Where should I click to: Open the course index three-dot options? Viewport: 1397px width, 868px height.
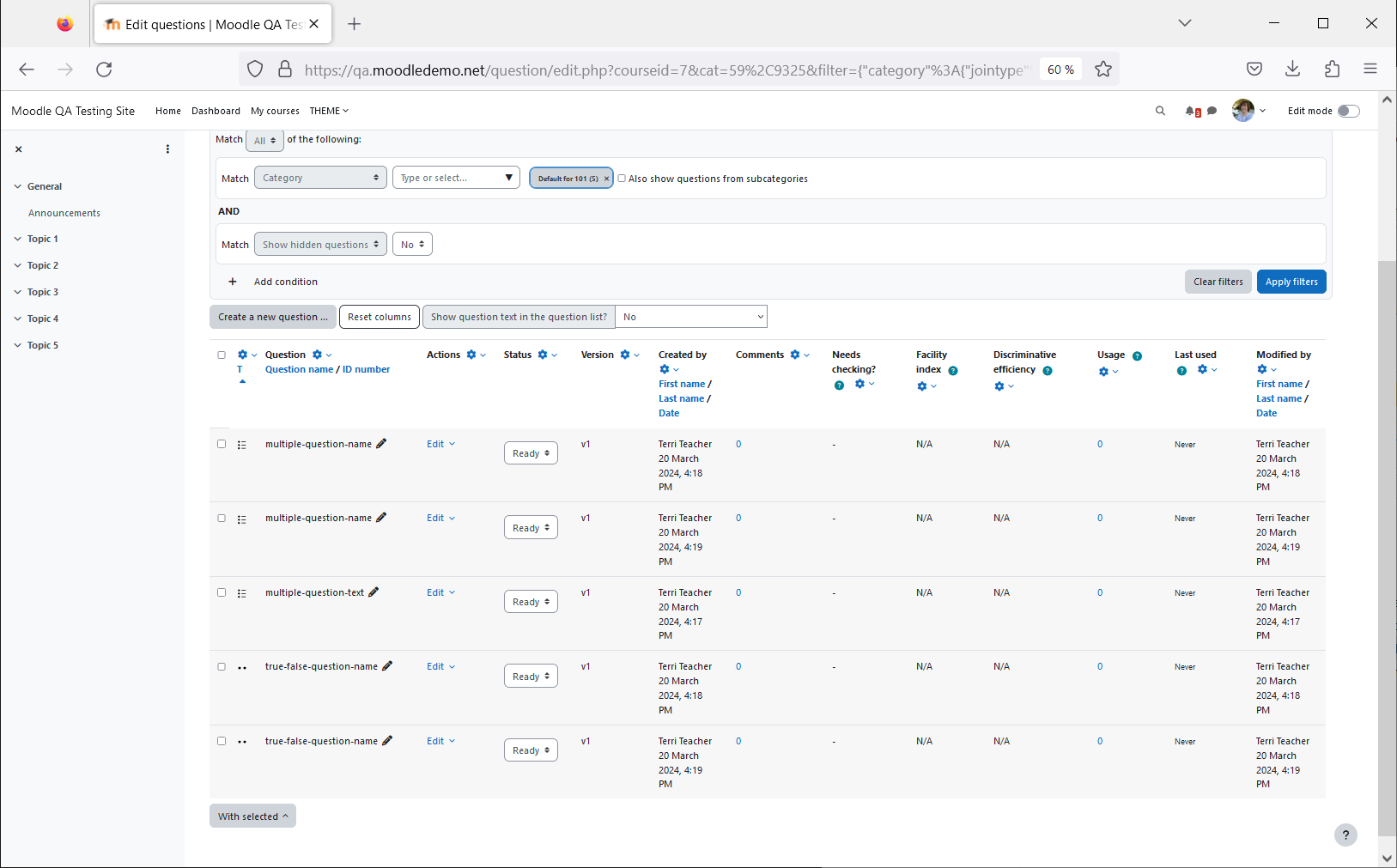pos(167,149)
